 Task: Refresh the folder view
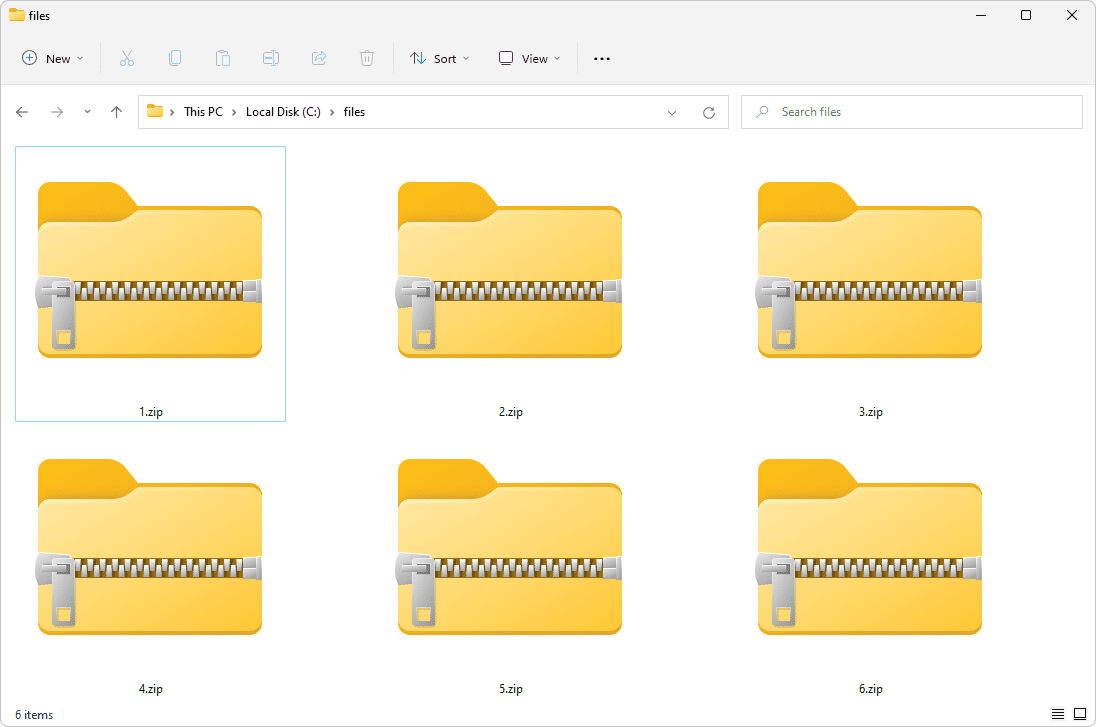click(x=709, y=112)
